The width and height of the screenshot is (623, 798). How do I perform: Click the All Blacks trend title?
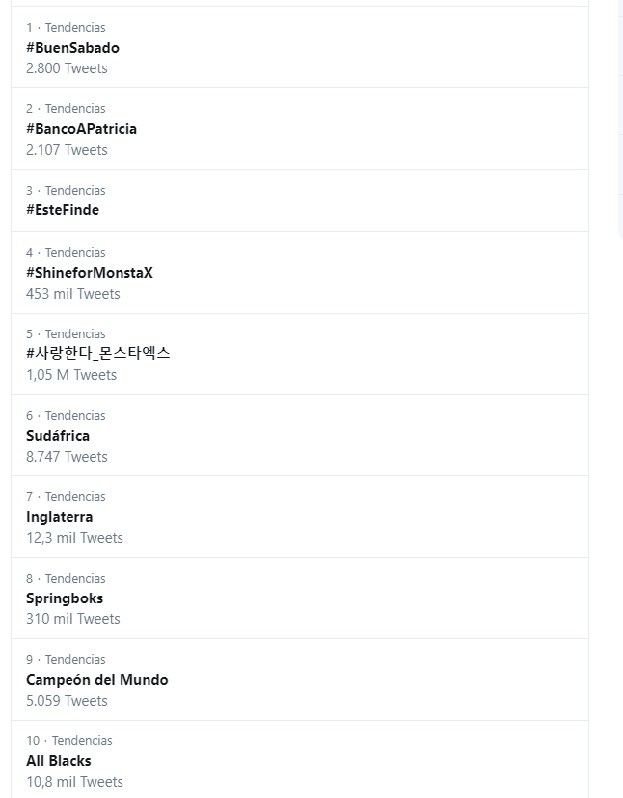coord(58,761)
